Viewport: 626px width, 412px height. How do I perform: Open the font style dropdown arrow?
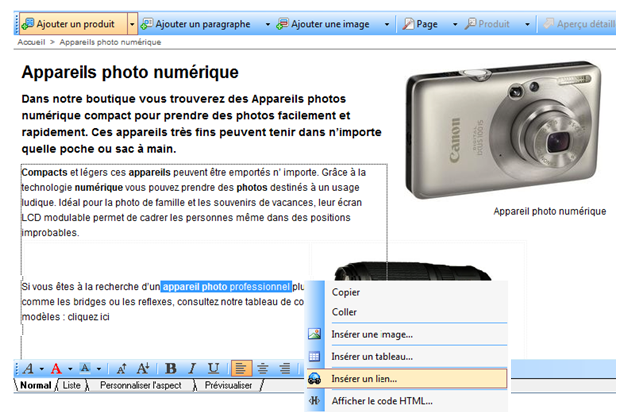(41, 369)
